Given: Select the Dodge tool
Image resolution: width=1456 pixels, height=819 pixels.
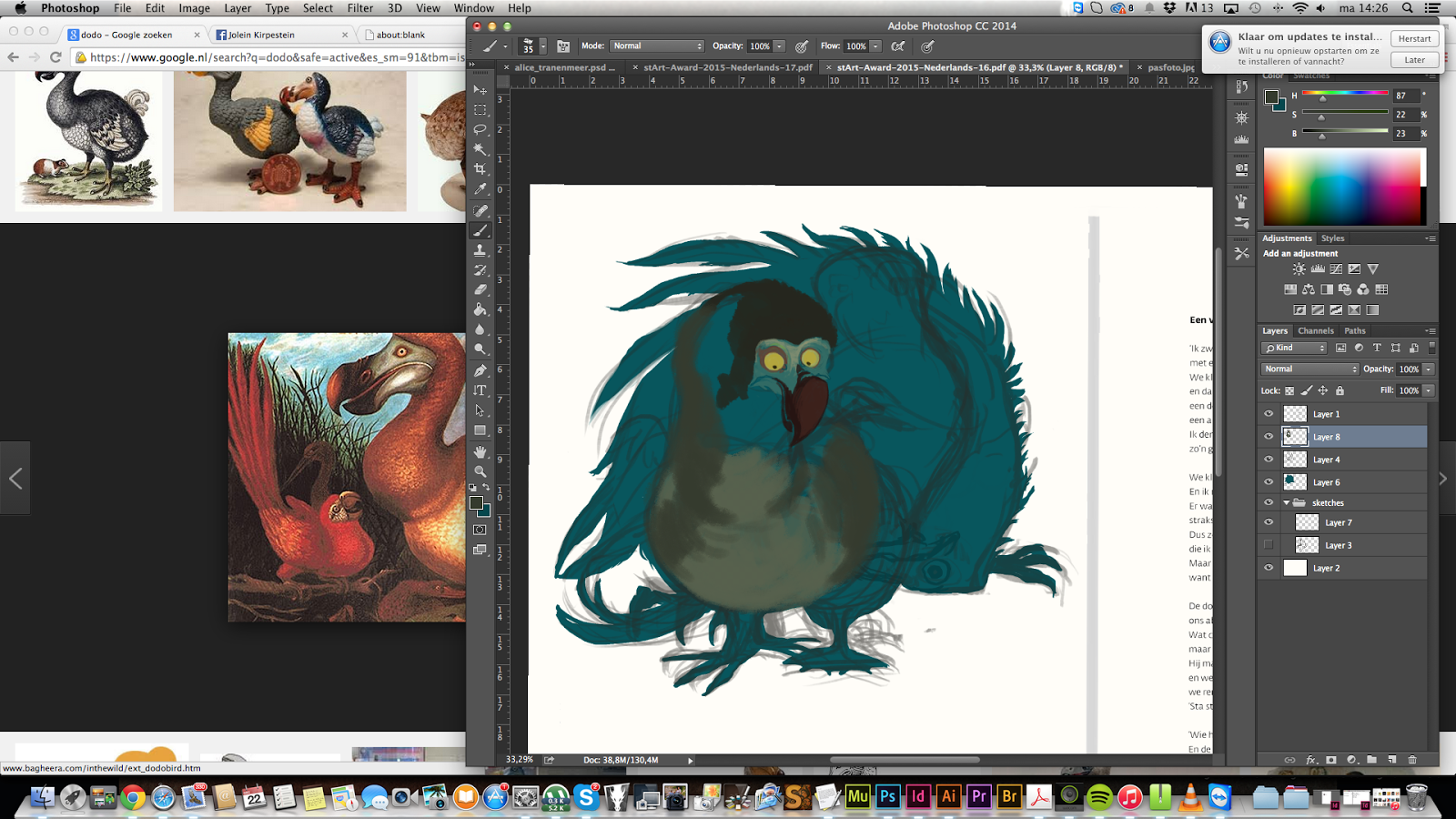Looking at the screenshot, I should pyautogui.click(x=480, y=349).
